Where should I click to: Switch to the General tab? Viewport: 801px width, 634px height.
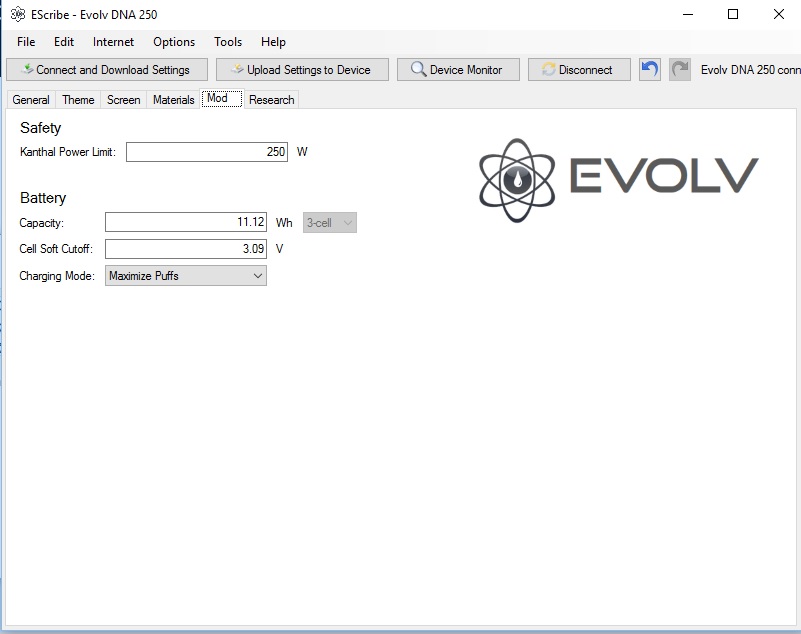point(31,100)
